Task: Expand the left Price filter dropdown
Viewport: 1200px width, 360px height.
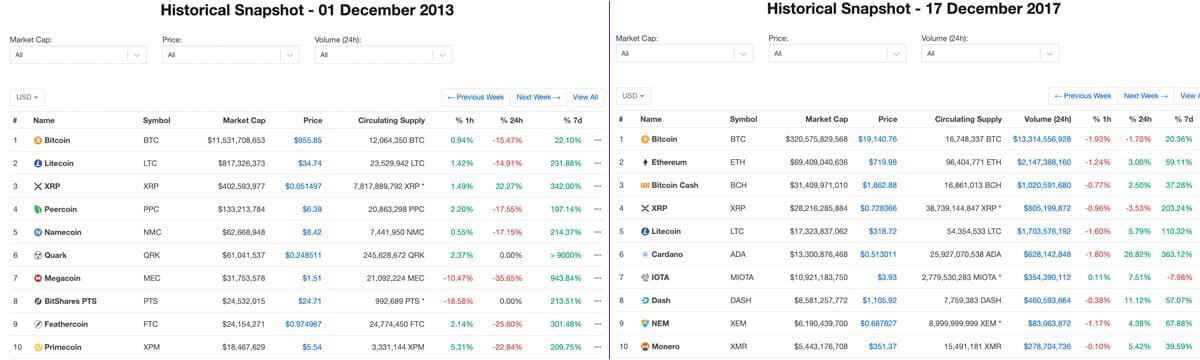Action: click(x=231, y=55)
